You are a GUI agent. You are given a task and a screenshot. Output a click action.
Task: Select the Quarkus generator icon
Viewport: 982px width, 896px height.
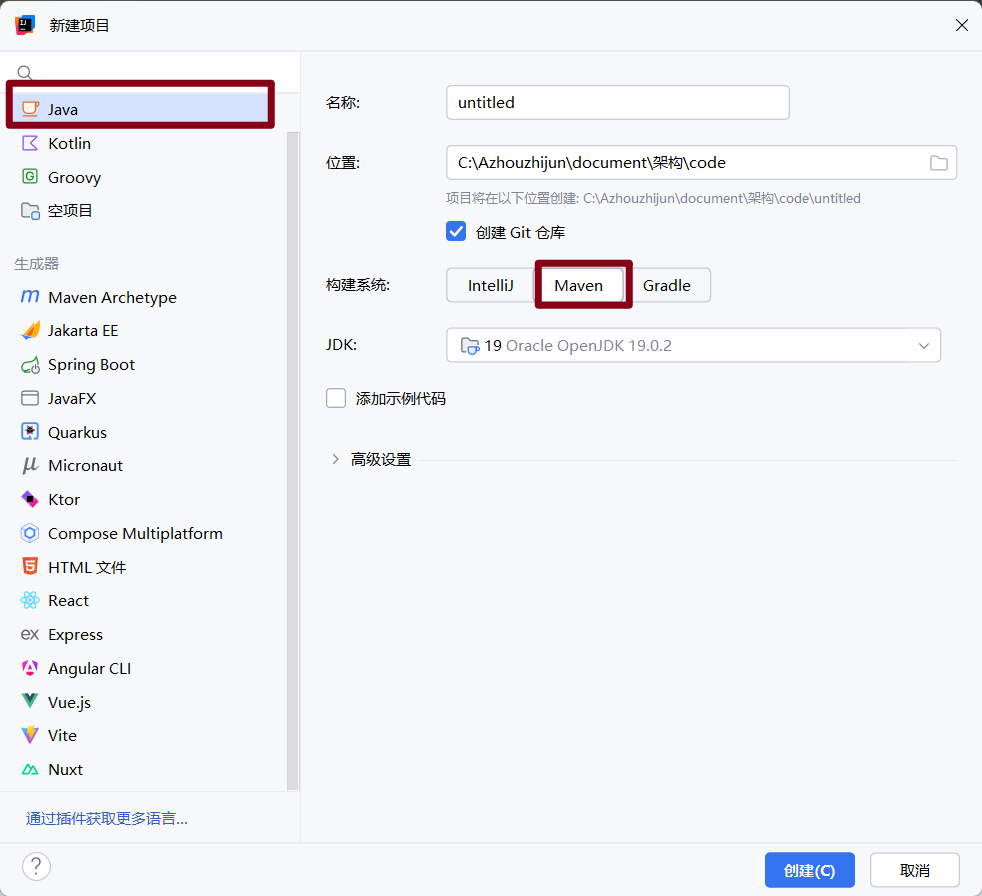tap(30, 431)
